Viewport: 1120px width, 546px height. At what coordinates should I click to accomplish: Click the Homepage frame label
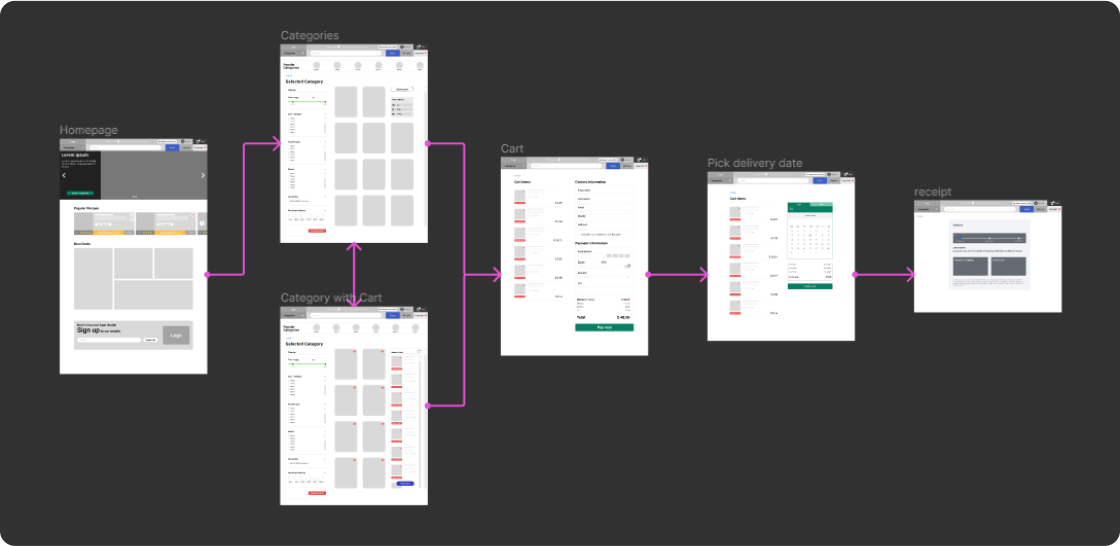point(88,130)
